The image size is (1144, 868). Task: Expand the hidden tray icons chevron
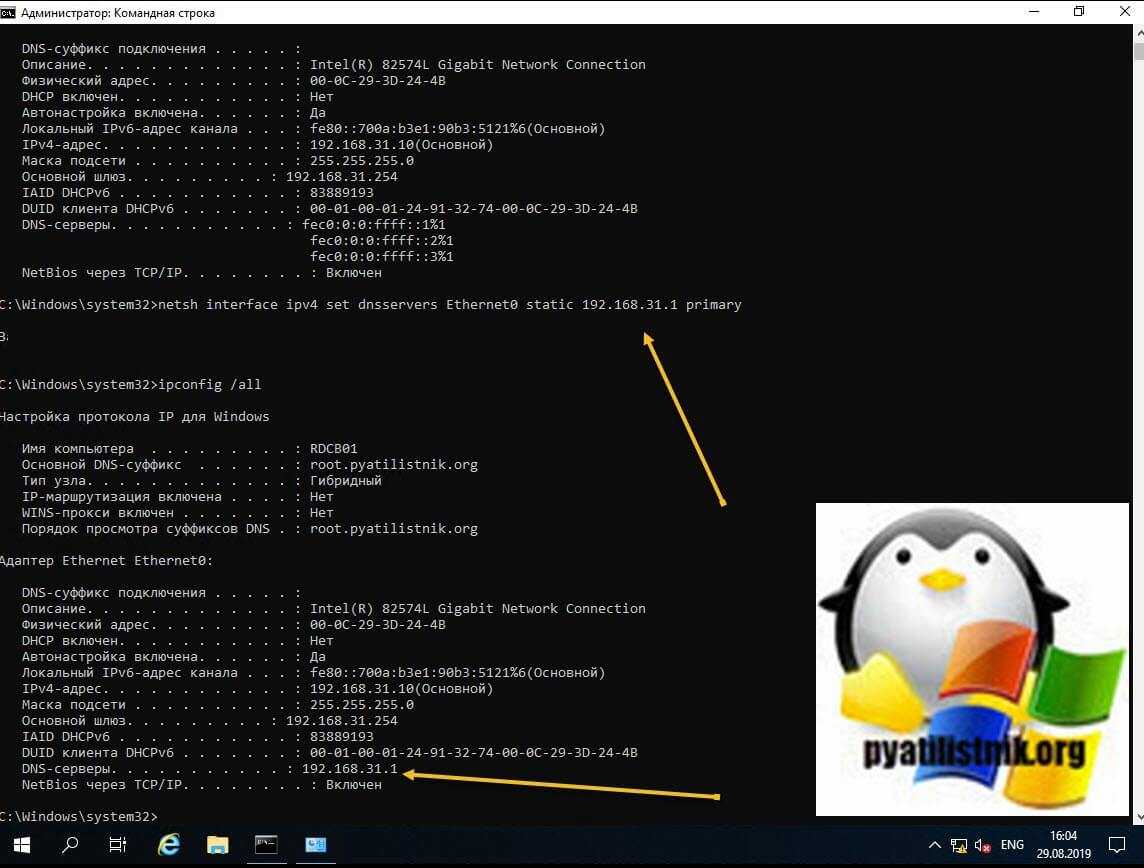935,845
